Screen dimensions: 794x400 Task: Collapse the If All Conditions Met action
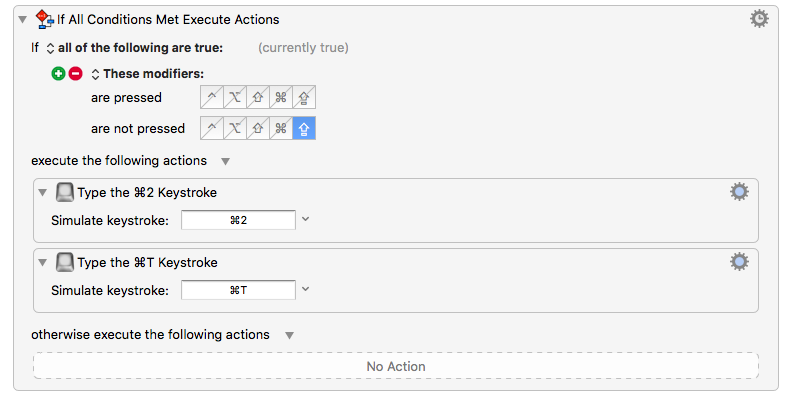22,20
